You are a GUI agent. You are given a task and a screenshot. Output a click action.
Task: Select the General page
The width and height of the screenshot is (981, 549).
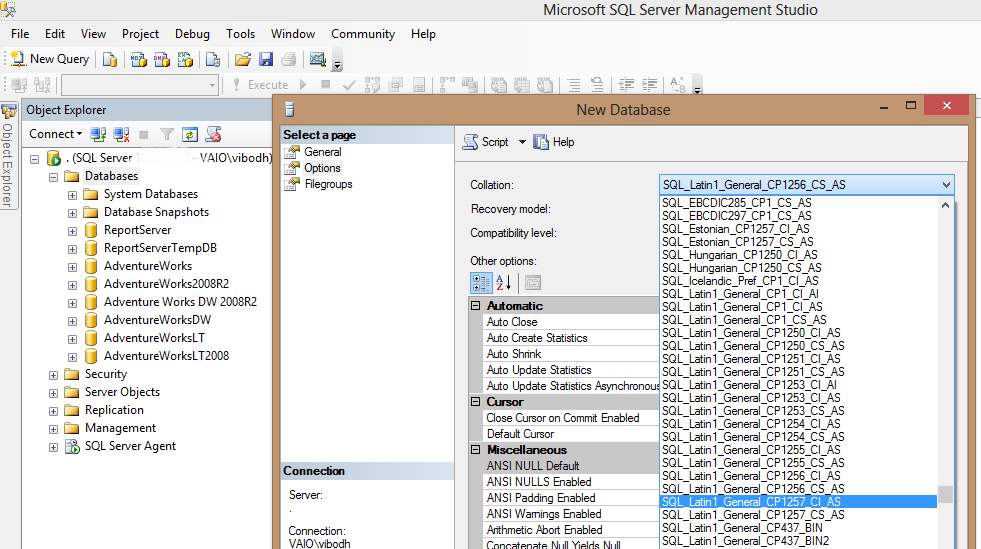322,152
